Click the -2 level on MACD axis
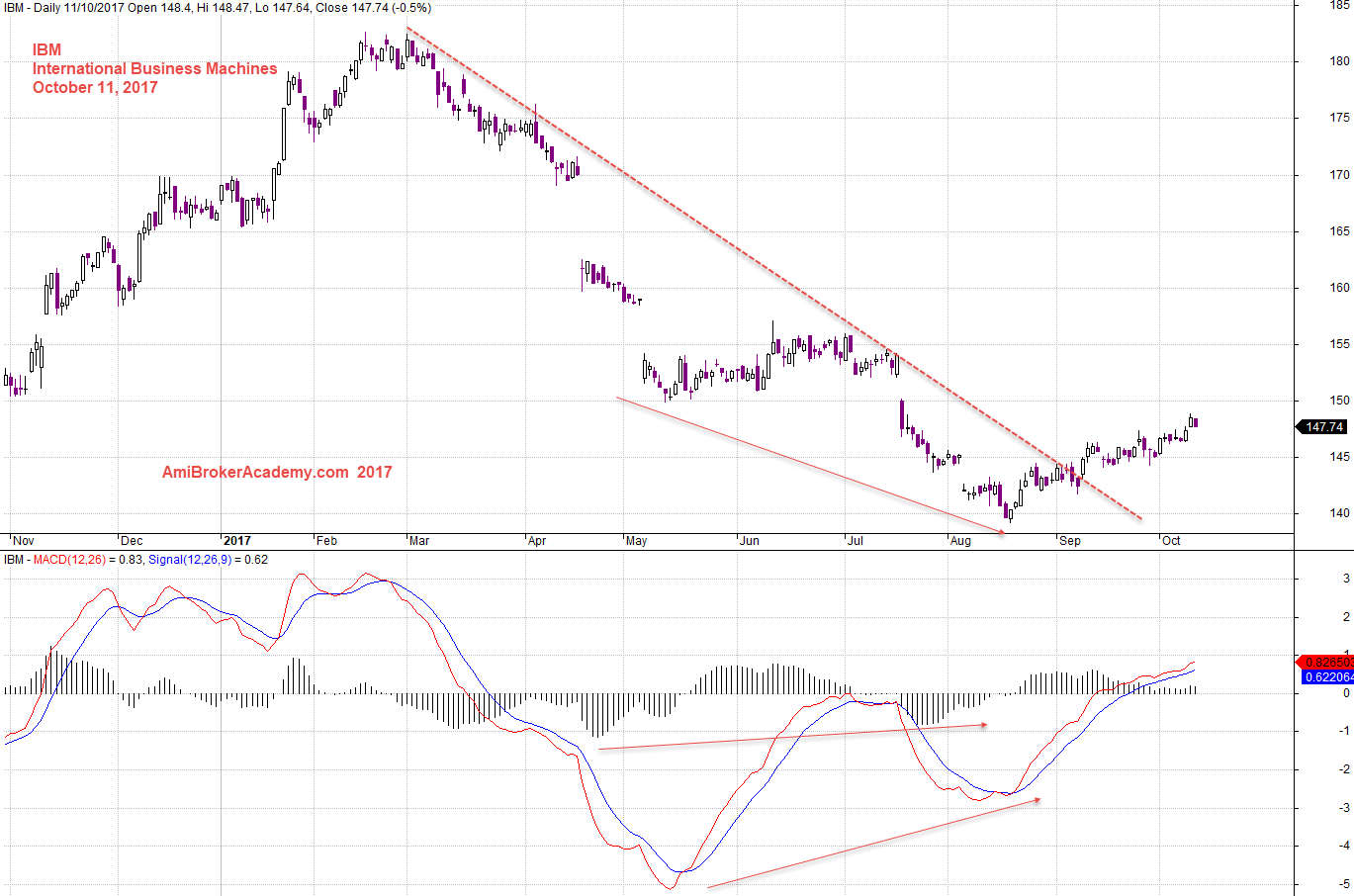Image resolution: width=1354 pixels, height=896 pixels. tap(1344, 769)
